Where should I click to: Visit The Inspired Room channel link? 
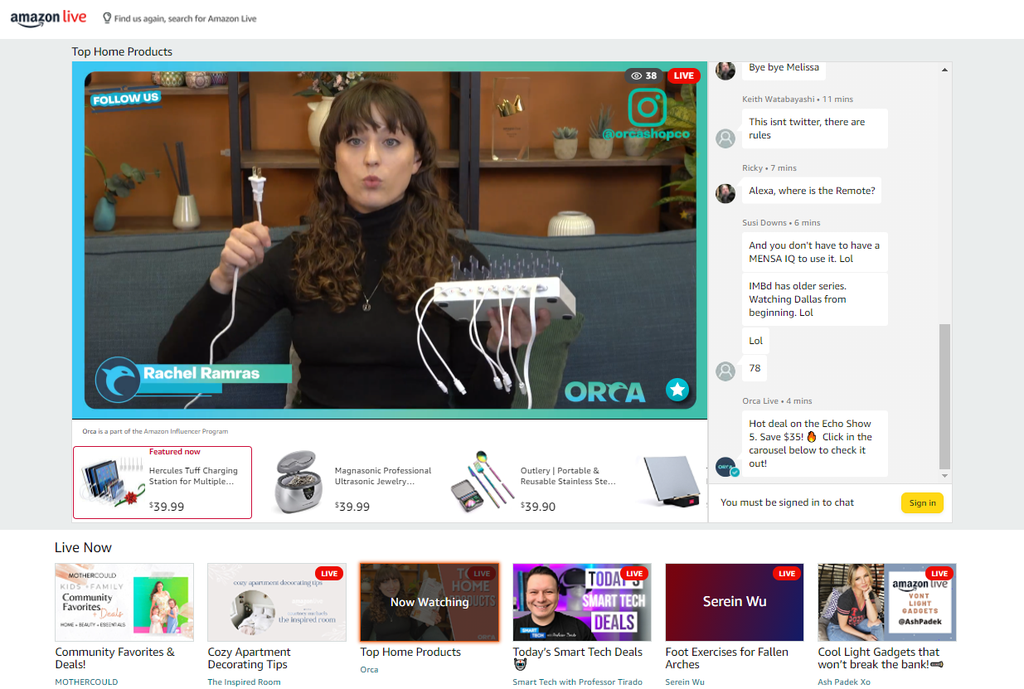coord(244,682)
